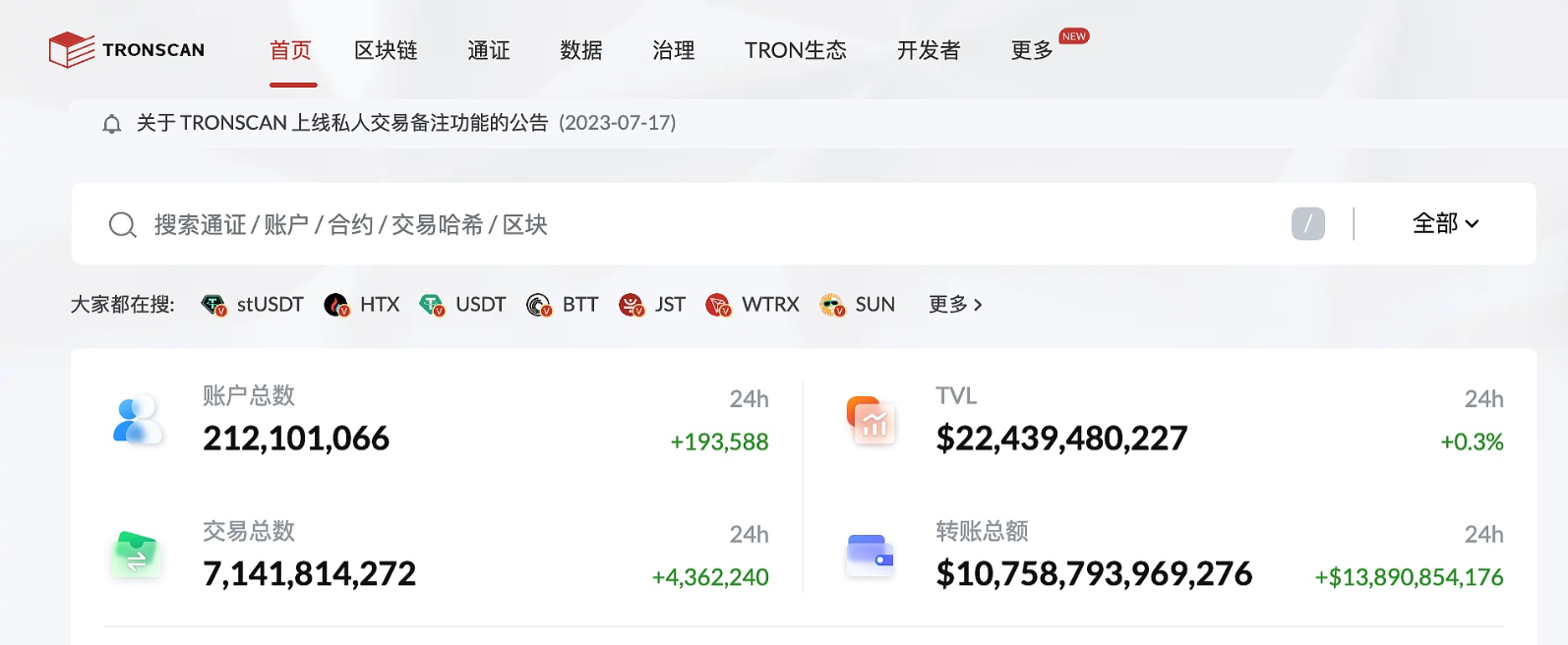Open the 首页 tab
1568x645 pixels.
click(291, 50)
